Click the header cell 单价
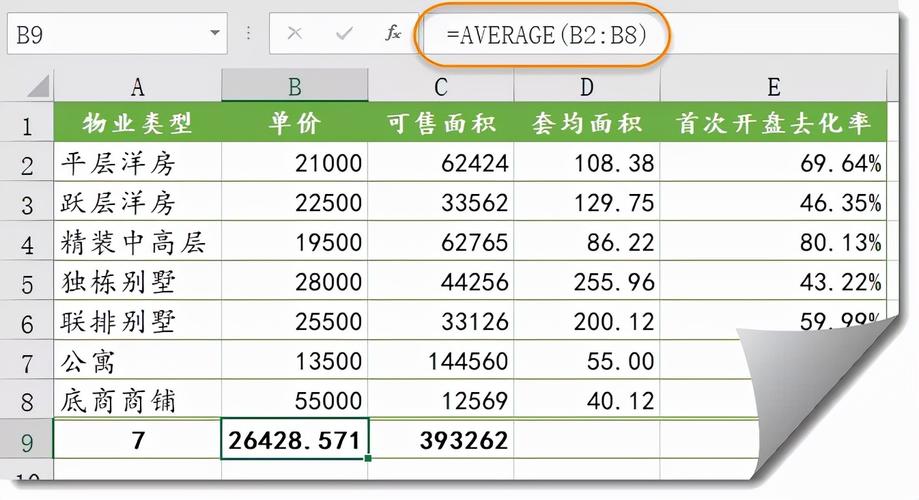The image size is (919, 500). [x=295, y=123]
